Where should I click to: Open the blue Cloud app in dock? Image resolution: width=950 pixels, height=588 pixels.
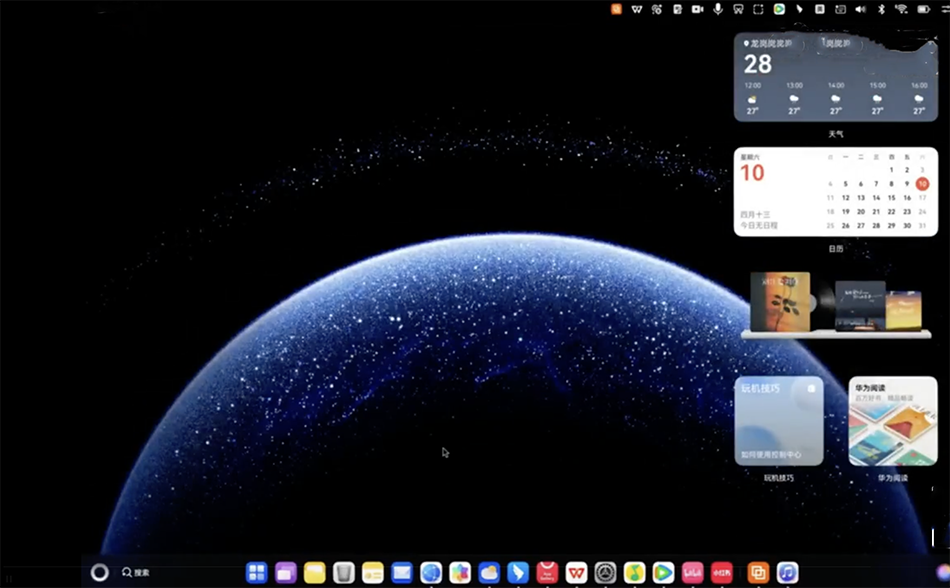[x=489, y=572]
